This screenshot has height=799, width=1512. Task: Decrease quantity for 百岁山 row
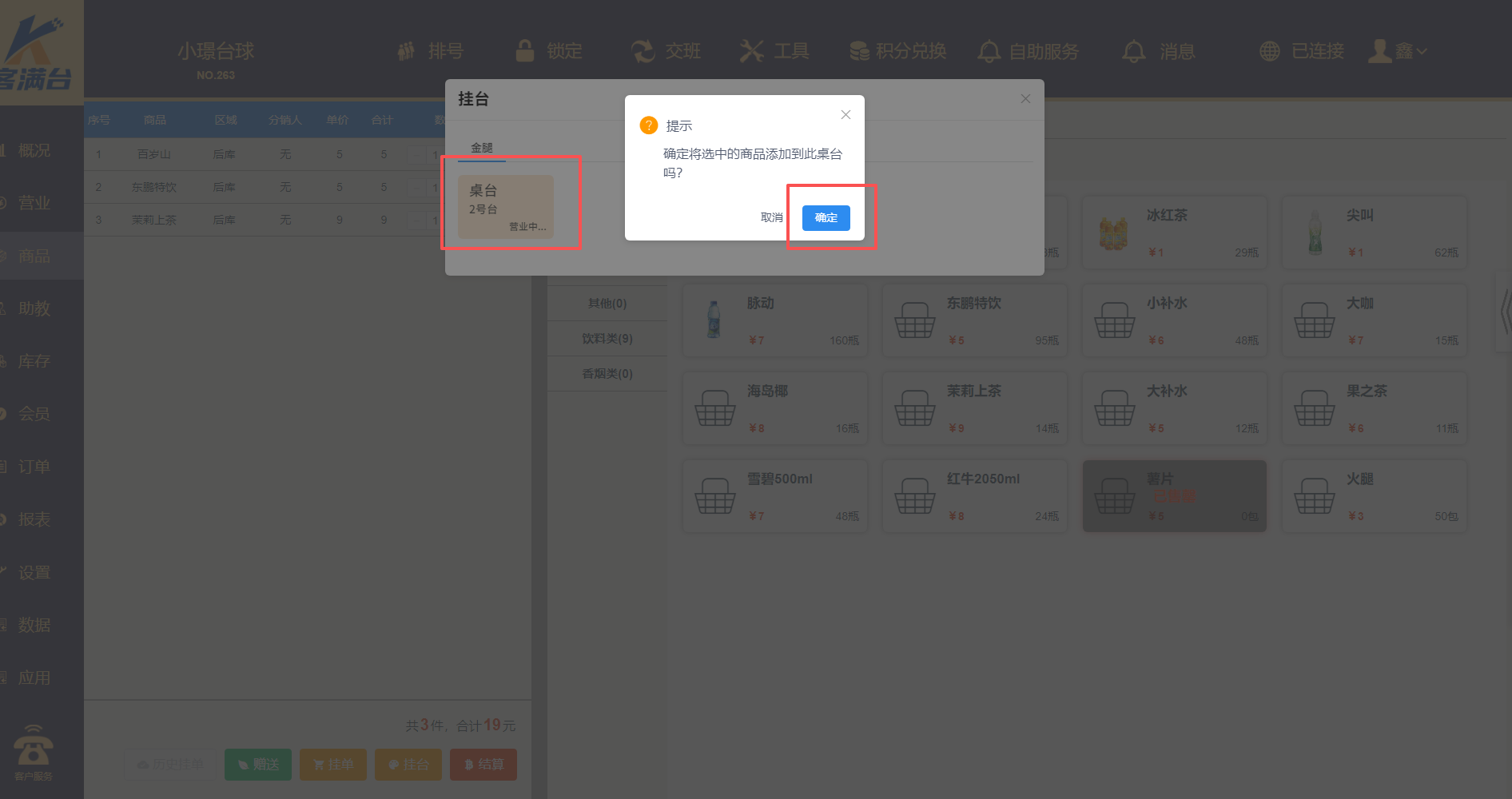(x=416, y=154)
